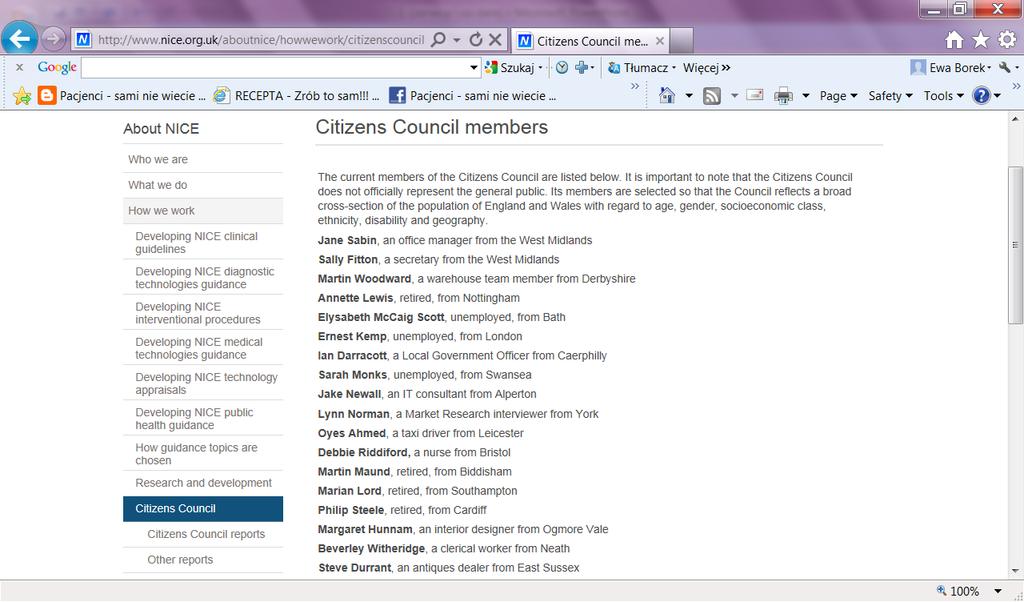Open the 100% zoom level dropdown arrow
Screen dimensions: 1024x602
[x=997, y=592]
